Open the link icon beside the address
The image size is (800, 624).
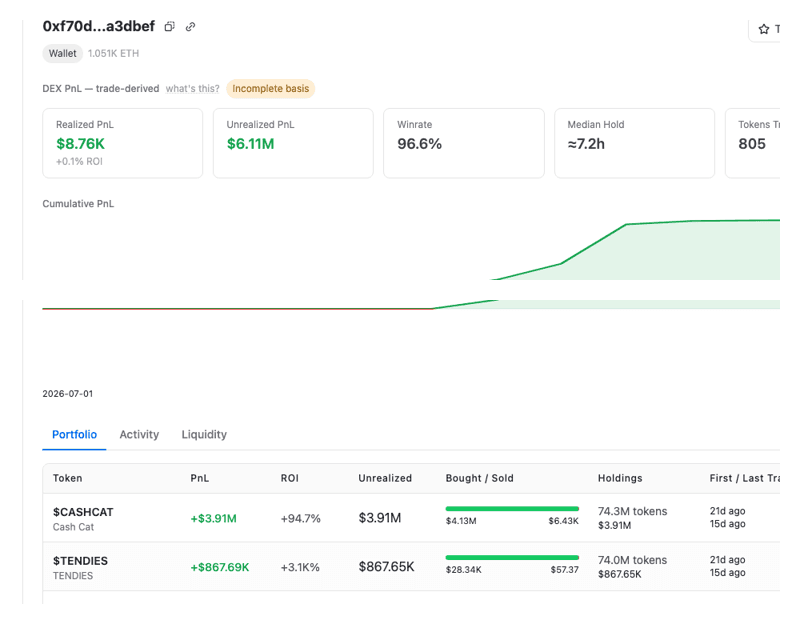tap(190, 27)
